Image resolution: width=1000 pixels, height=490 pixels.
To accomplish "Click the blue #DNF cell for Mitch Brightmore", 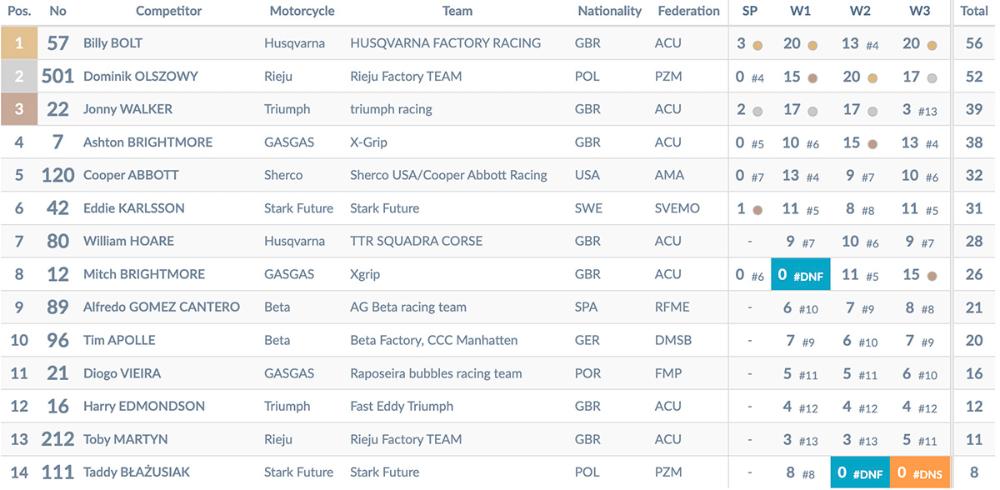I will click(x=800, y=274).
